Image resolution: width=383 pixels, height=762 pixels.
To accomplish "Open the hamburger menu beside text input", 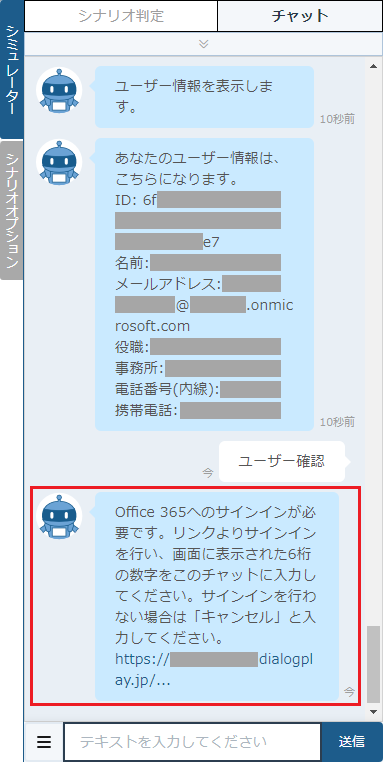I will 44,742.
